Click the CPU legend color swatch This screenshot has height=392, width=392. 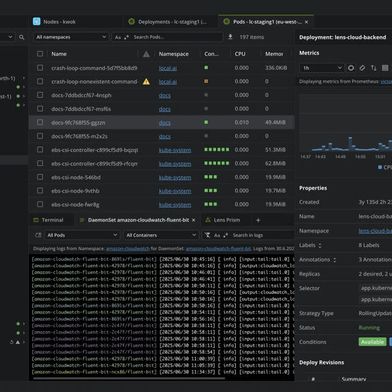(380, 167)
